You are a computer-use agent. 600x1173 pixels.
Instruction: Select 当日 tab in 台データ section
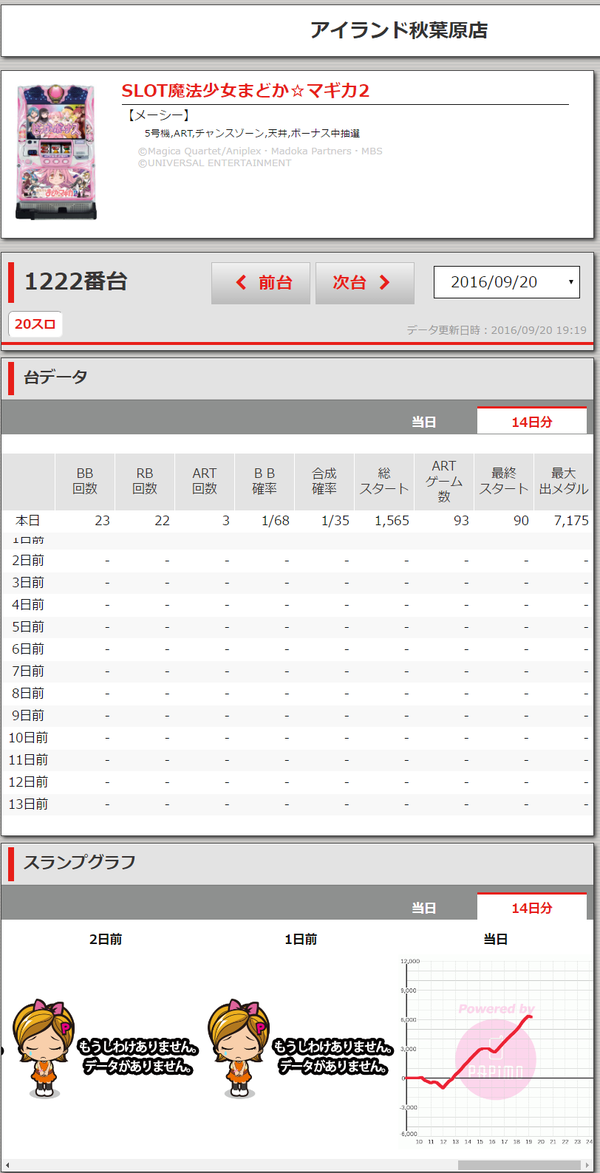point(423,422)
